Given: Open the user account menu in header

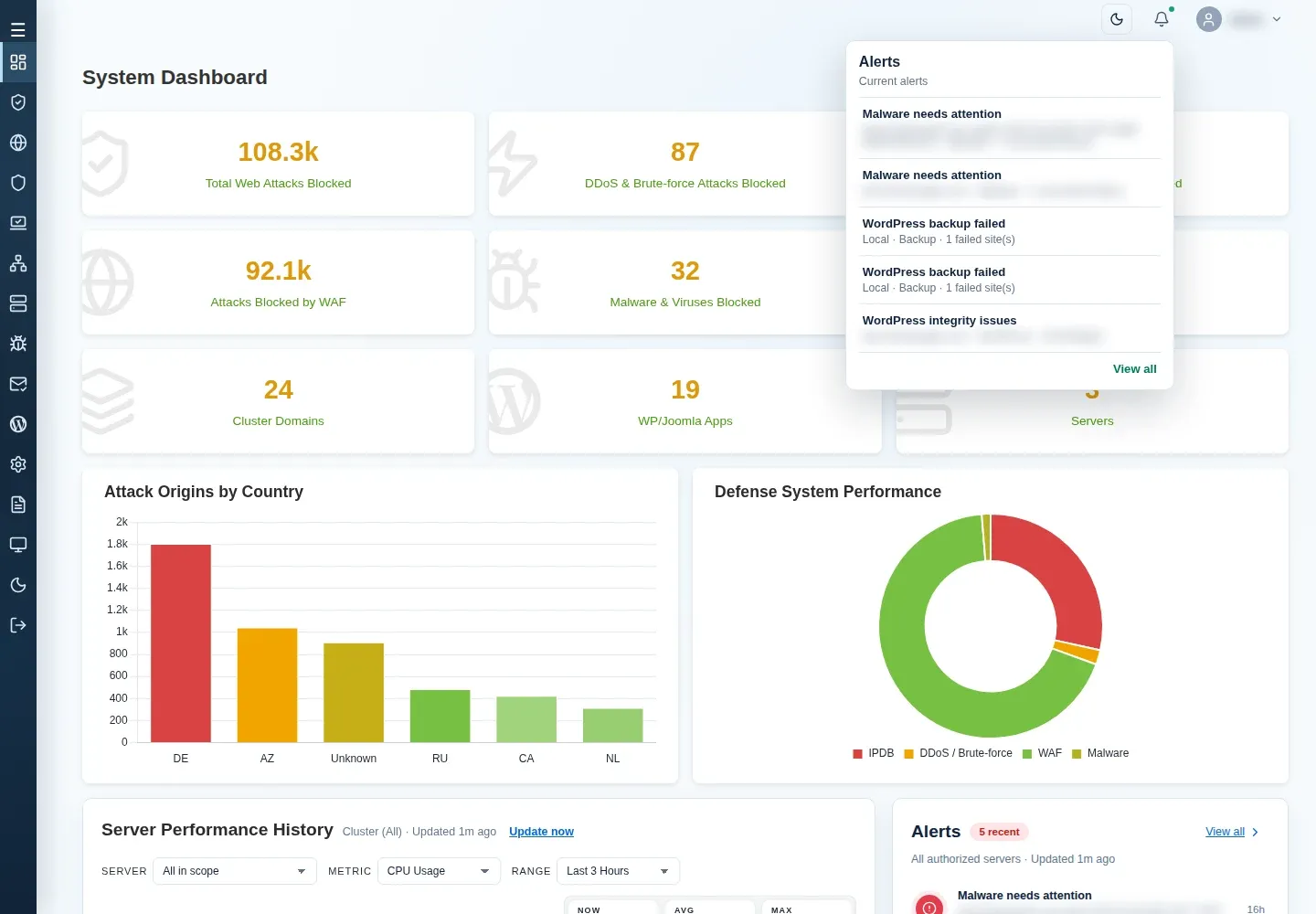Looking at the screenshot, I should tap(1239, 19).
